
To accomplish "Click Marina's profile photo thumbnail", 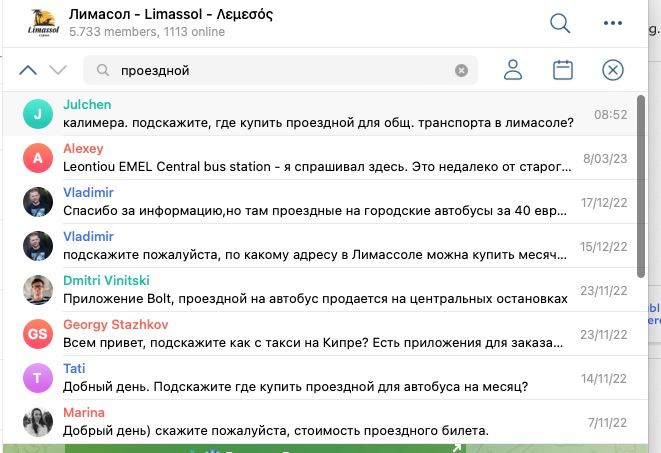I will [38, 422].
